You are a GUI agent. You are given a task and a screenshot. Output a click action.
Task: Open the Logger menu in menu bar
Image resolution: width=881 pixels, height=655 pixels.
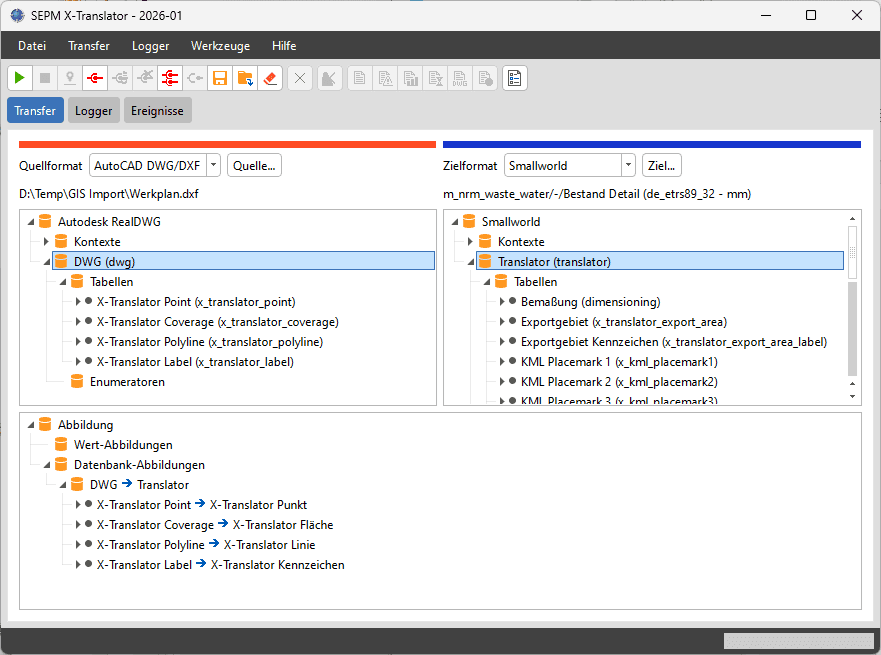pos(151,46)
